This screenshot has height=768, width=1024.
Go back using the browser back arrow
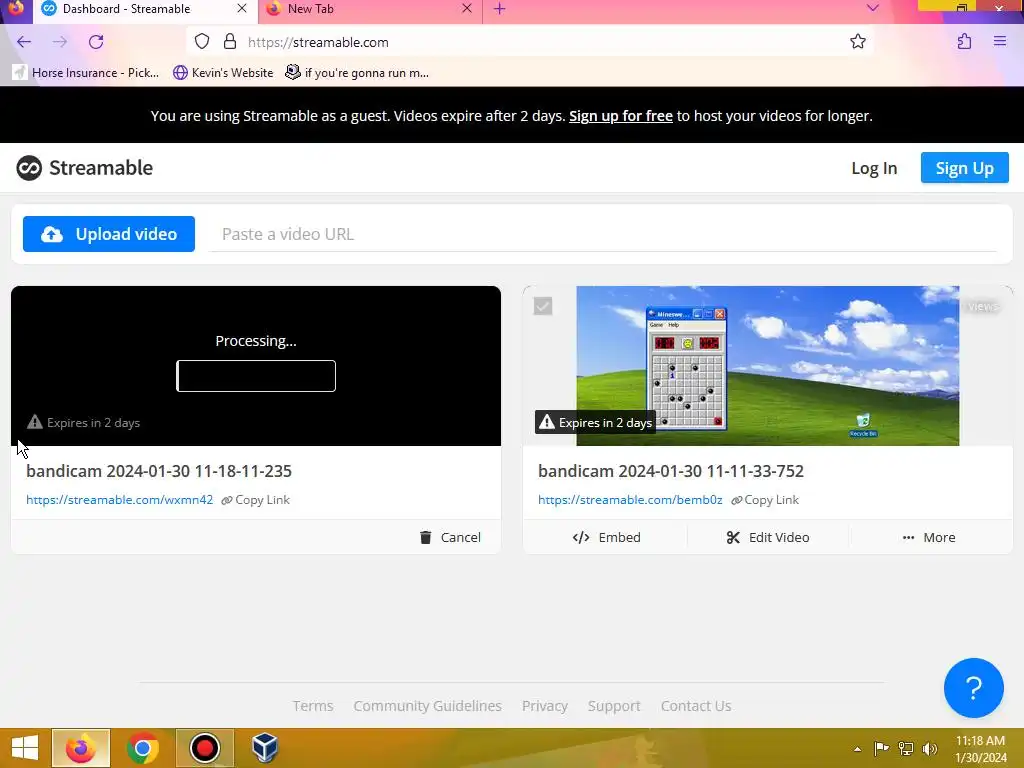tap(24, 42)
